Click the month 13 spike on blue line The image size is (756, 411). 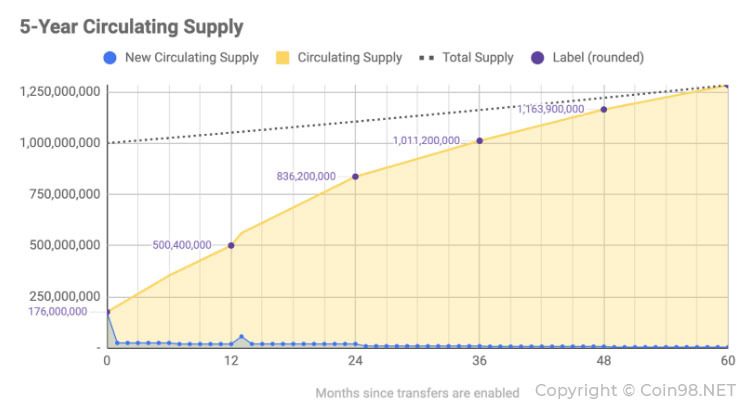[242, 337]
